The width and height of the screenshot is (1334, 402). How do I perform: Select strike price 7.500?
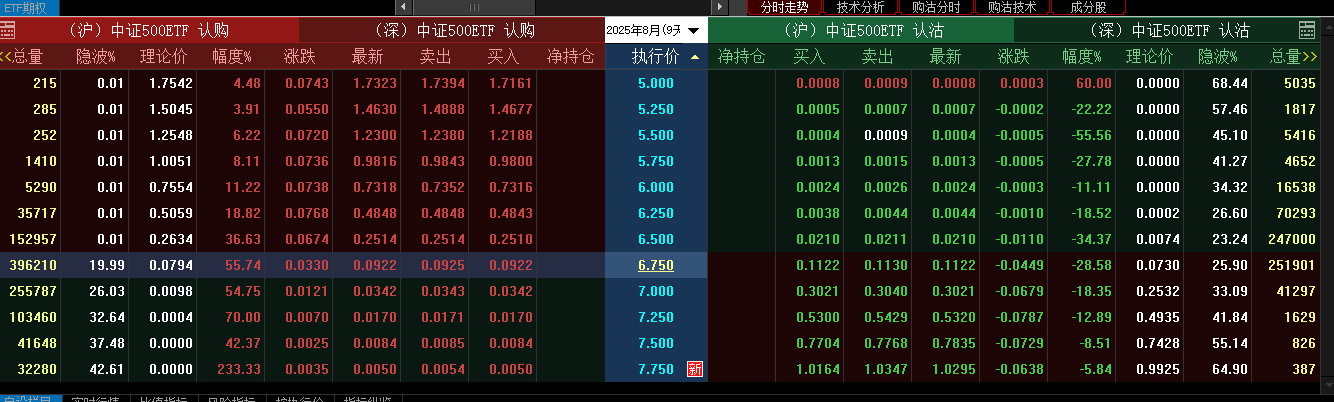(x=655, y=343)
